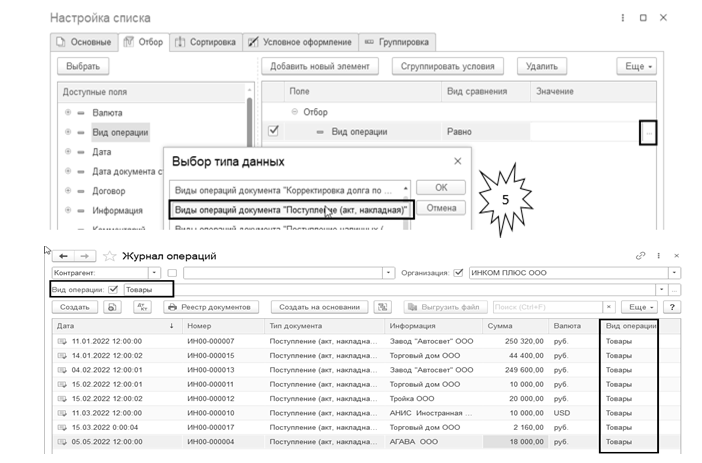Show the Дт/Кт postings icon
This screenshot has width=702, height=463.
(142, 307)
